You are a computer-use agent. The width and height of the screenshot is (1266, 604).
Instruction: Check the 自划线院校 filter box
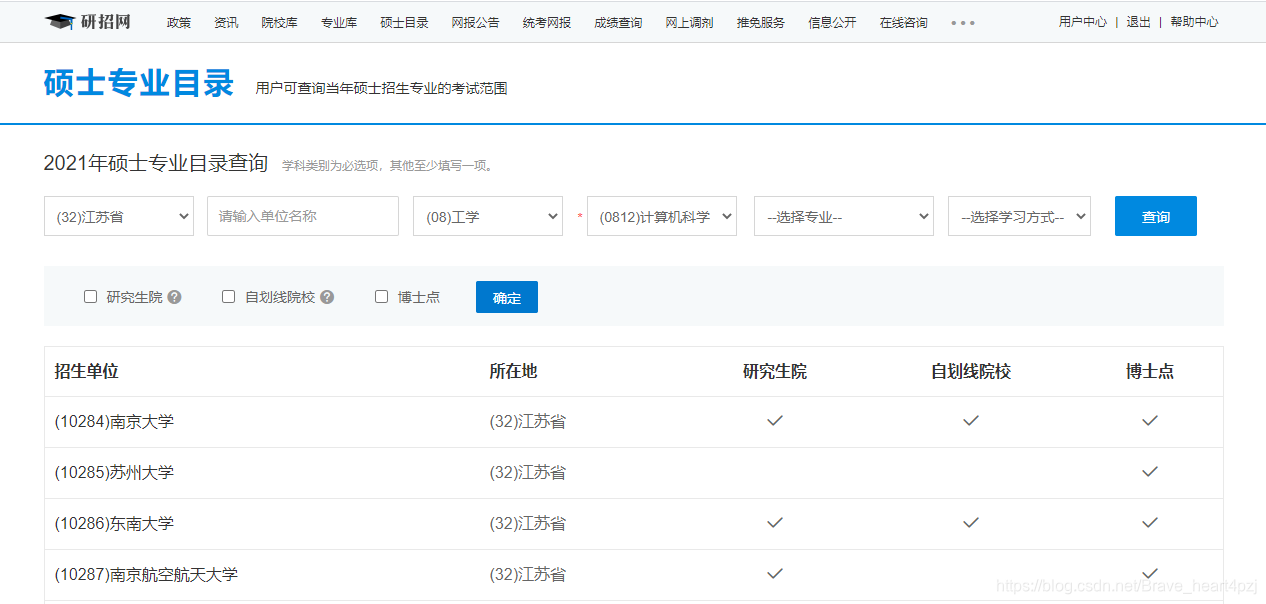click(228, 296)
